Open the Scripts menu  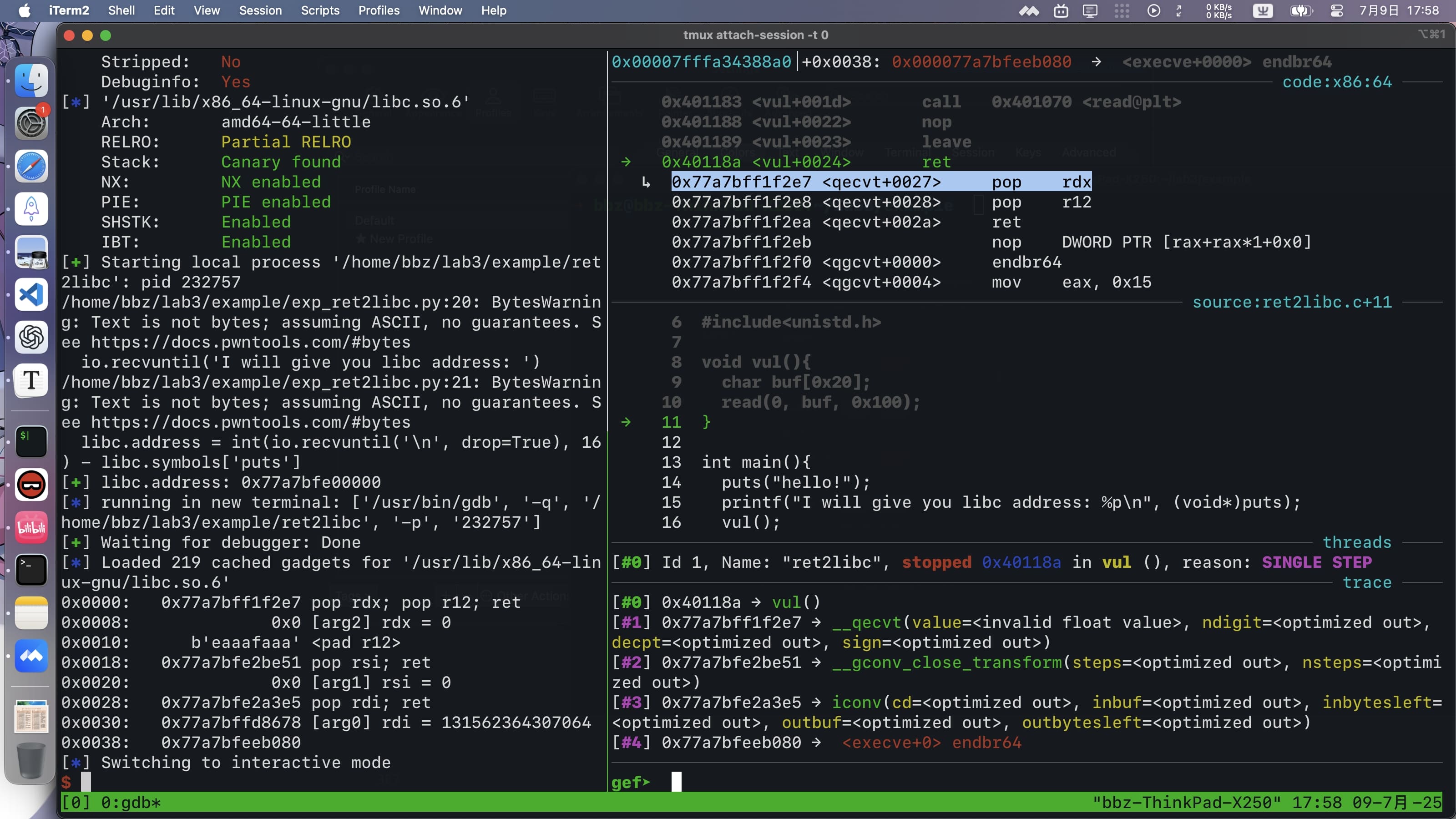(320, 11)
